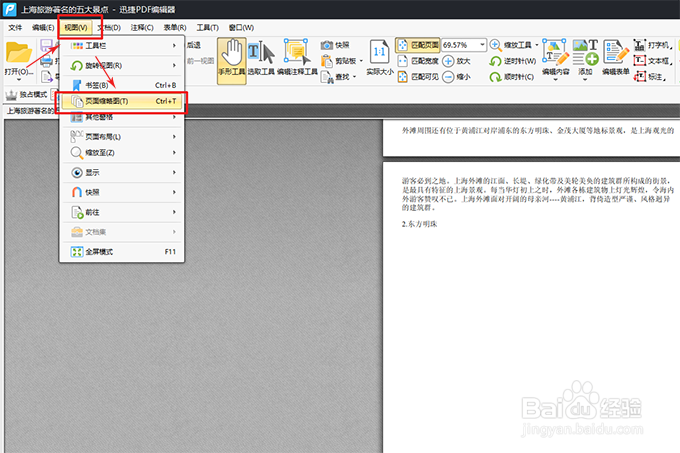The height and width of the screenshot is (453, 680).
Task: Rotate counterclockwise (逆时针)
Action: 513,61
